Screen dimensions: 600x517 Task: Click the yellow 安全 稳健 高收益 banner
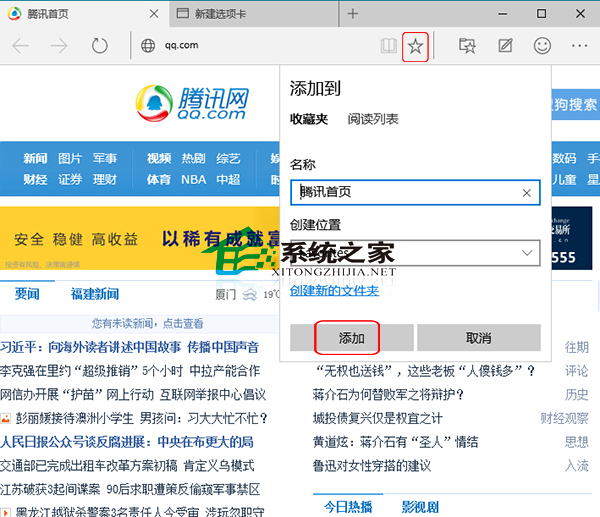point(140,238)
